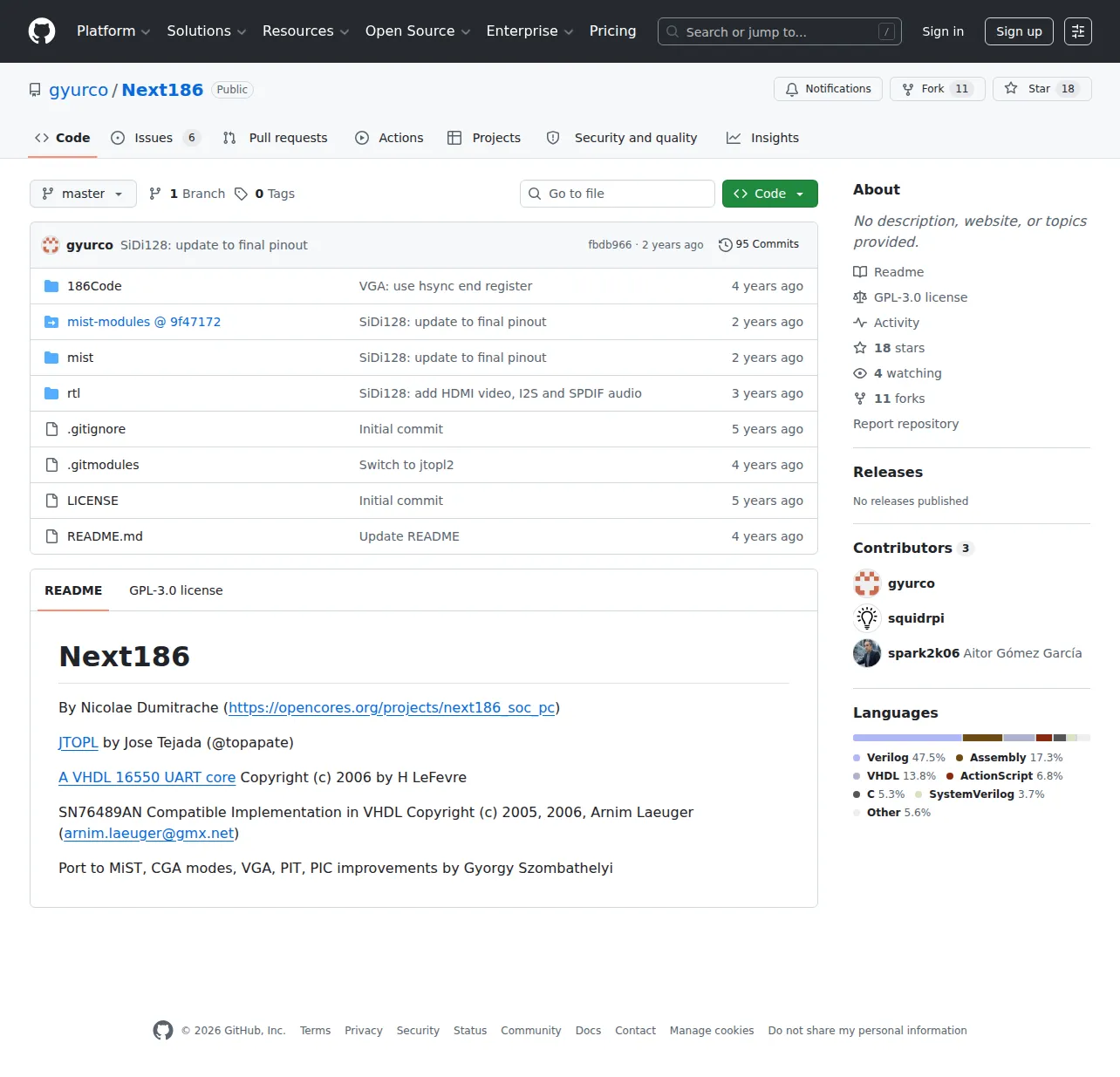Select the README tab
The width and height of the screenshot is (1120, 1077).
click(73, 590)
